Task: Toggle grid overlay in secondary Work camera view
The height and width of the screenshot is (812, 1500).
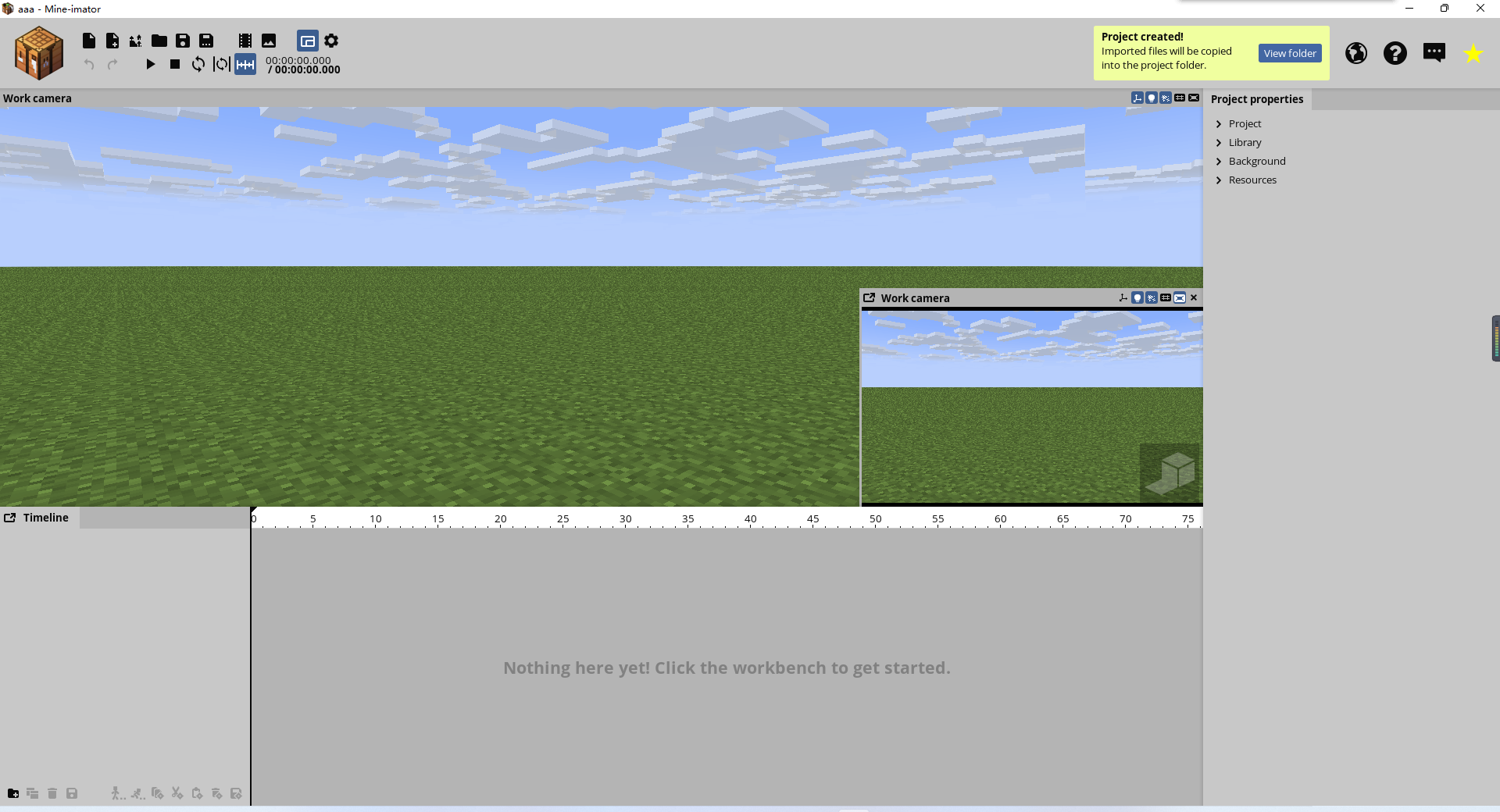Action: tap(1166, 297)
